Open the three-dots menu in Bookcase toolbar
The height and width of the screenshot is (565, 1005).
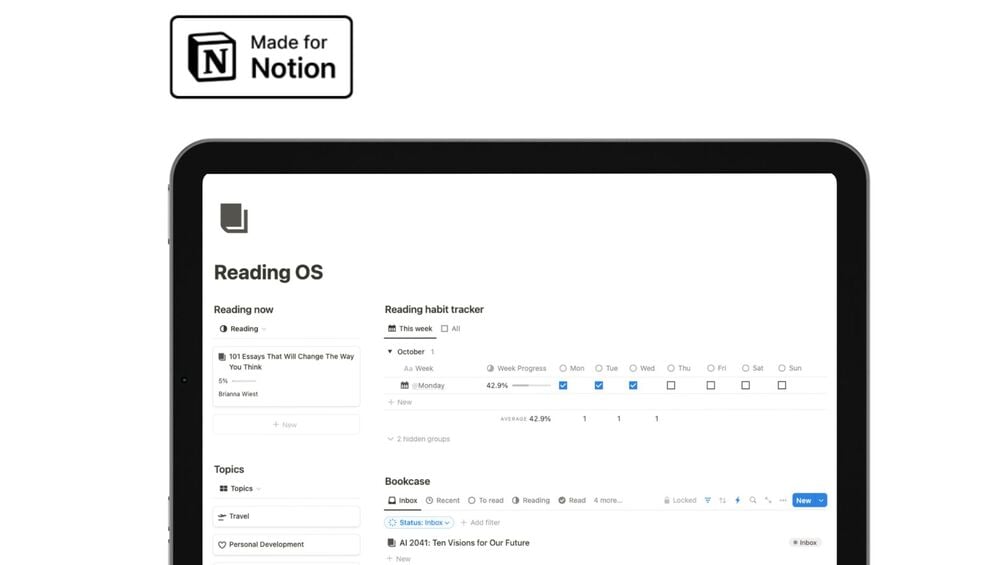(x=783, y=500)
